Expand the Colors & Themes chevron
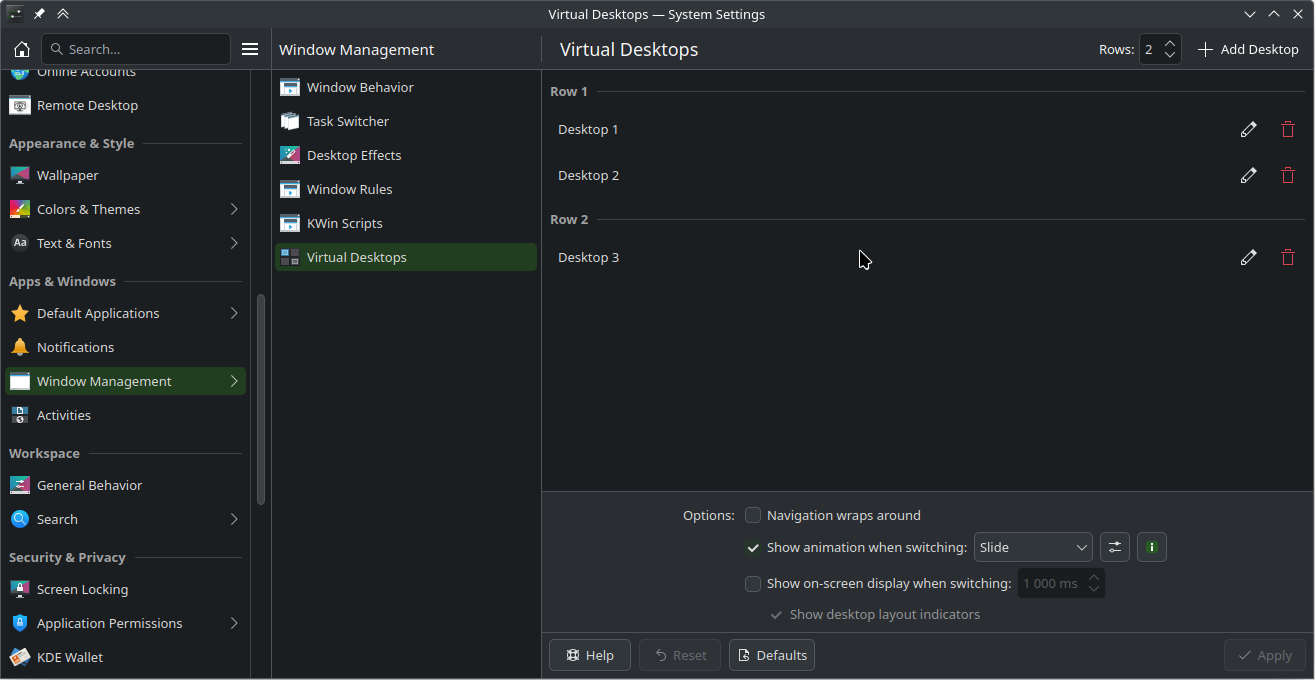 (234, 209)
